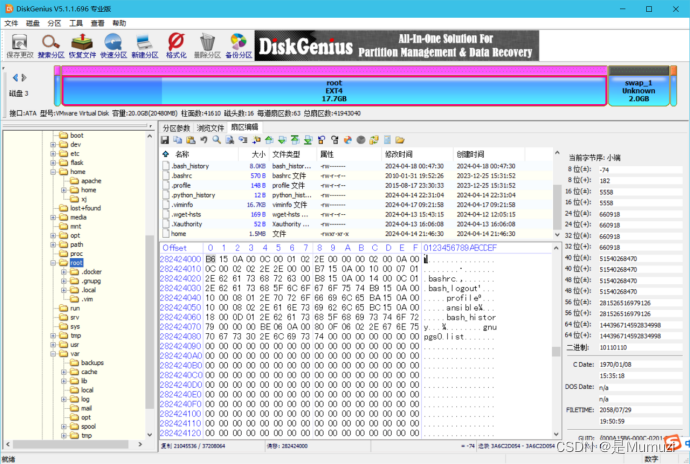The height and width of the screenshot is (464, 690).
Task: Paste bytes with clipboard icon
Action: coord(191,140)
